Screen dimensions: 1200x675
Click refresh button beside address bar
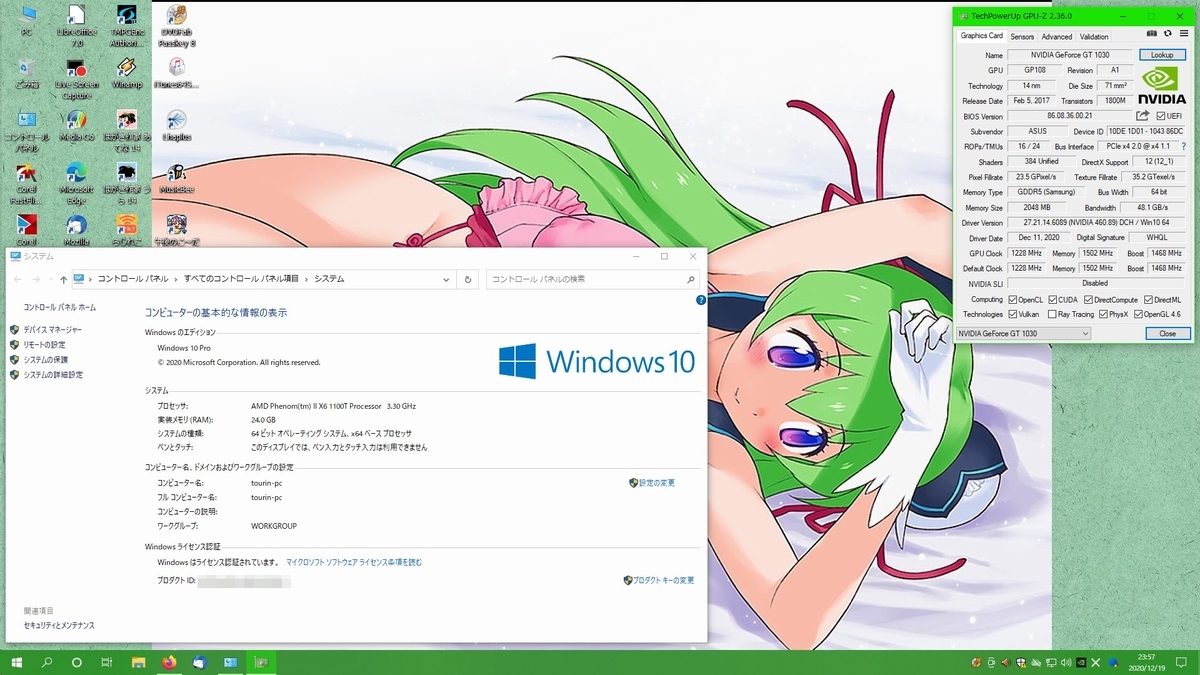pyautogui.click(x=468, y=280)
